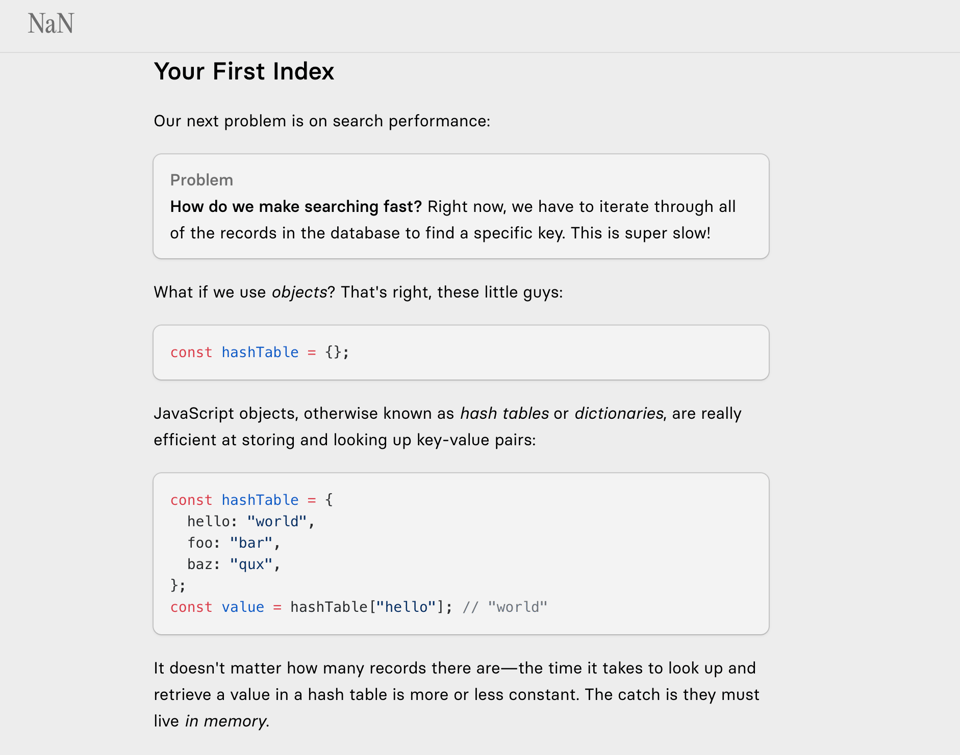Image resolution: width=960 pixels, height=755 pixels.
Task: Click the baz: "qux" code line
Action: click(x=233, y=564)
